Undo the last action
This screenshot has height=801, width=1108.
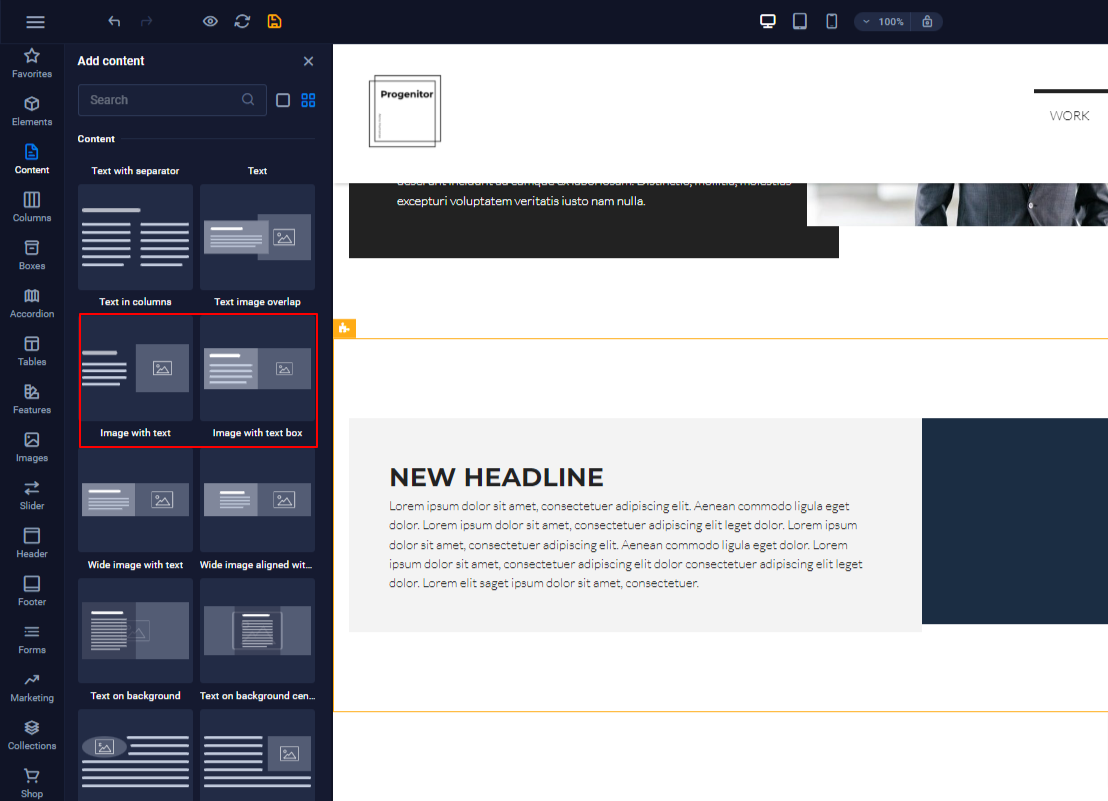coord(114,21)
